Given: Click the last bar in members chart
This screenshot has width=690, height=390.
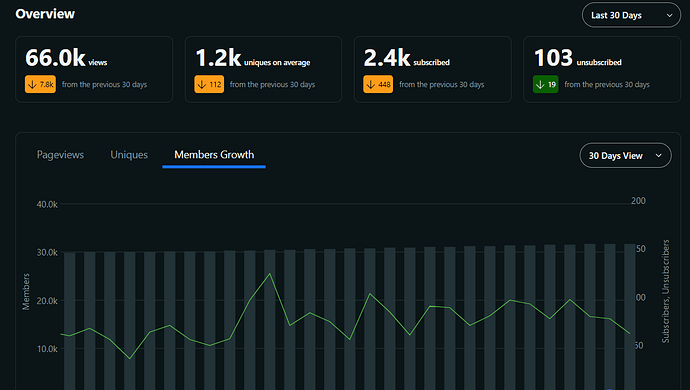Looking at the screenshot, I should coord(630,317).
